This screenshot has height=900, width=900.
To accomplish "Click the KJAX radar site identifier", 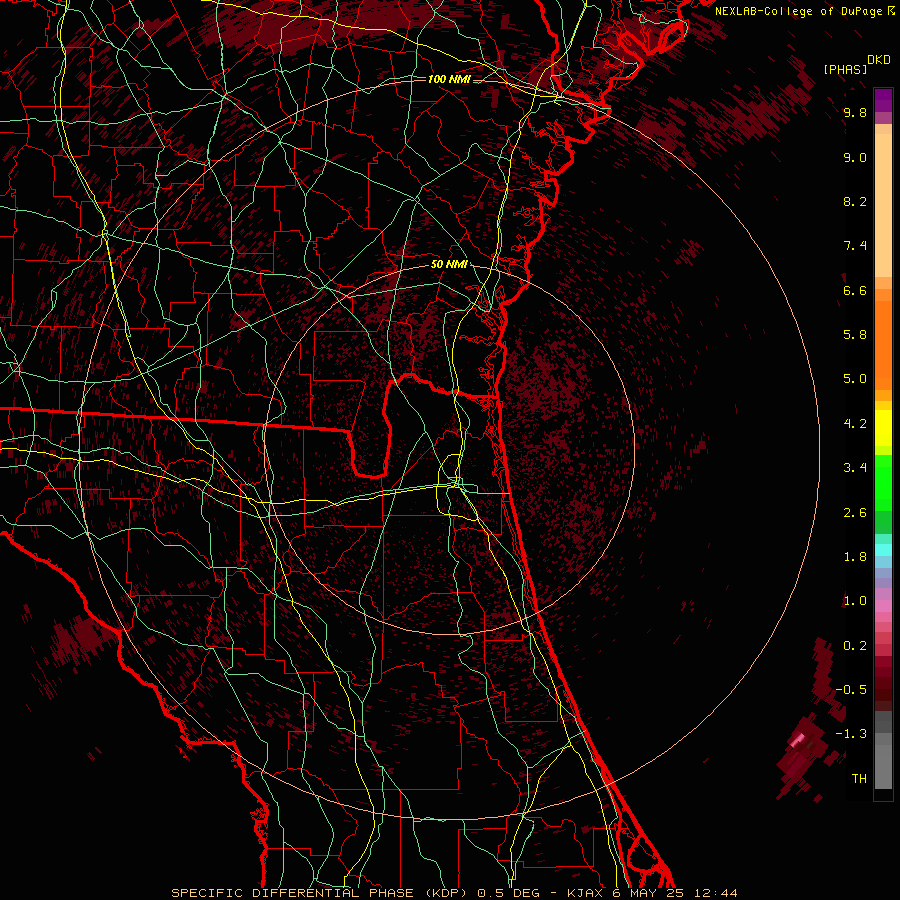I will point(585,893).
